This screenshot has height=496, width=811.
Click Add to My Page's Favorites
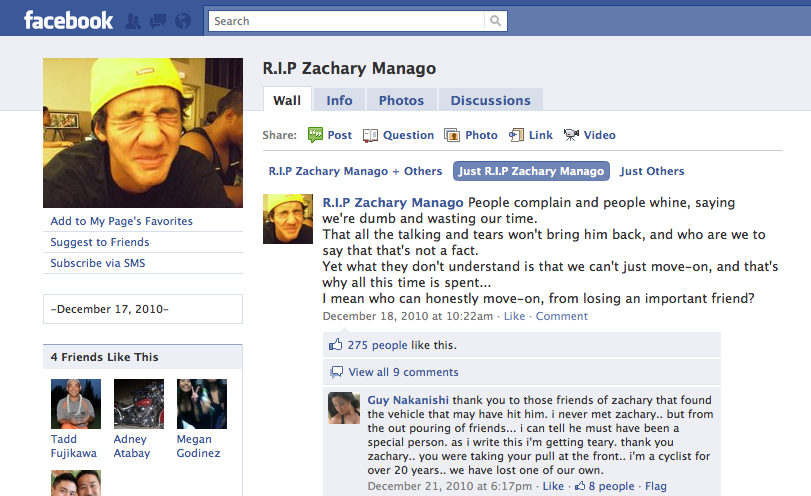click(122, 221)
